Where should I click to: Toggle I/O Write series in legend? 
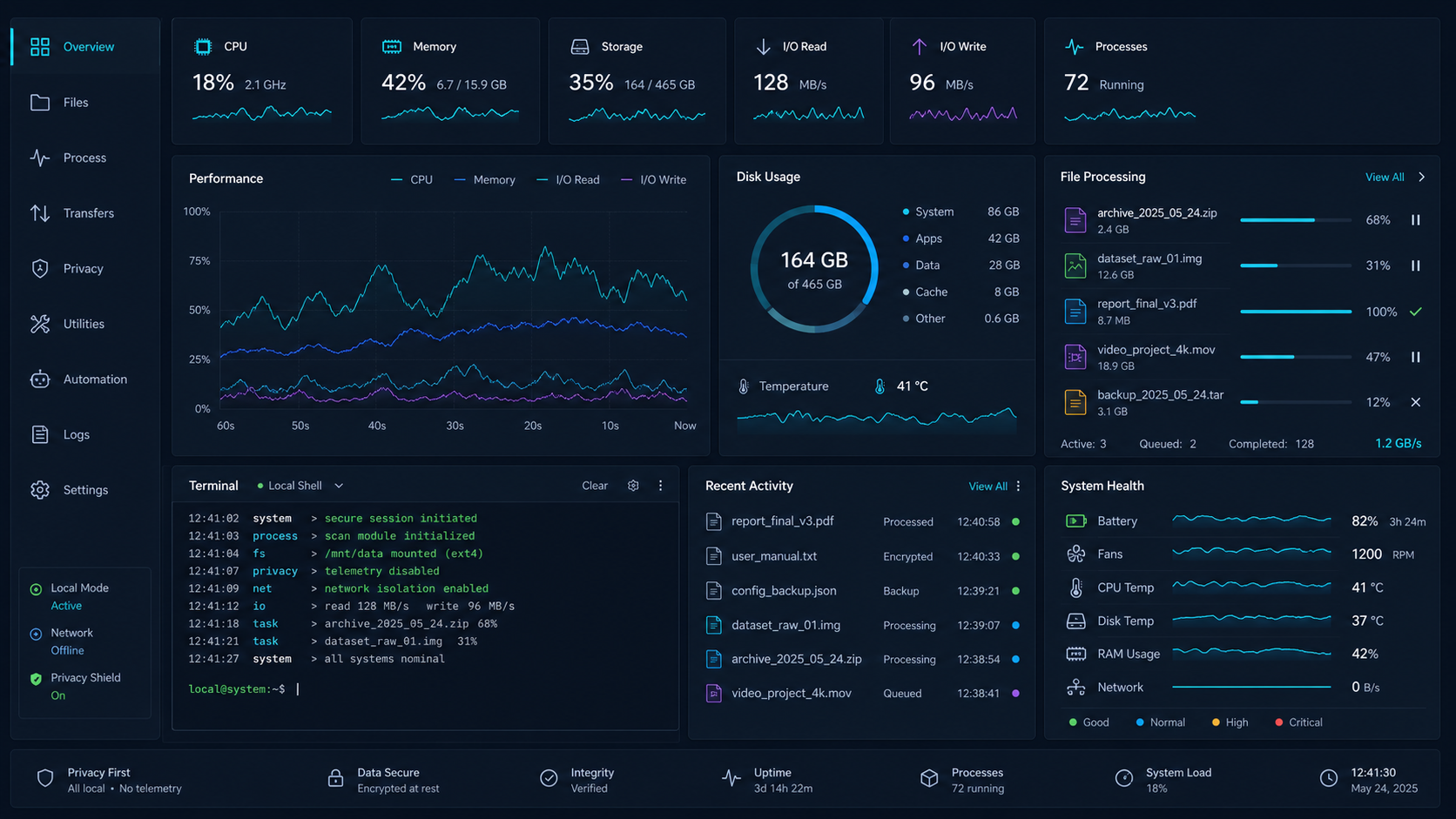pos(653,180)
